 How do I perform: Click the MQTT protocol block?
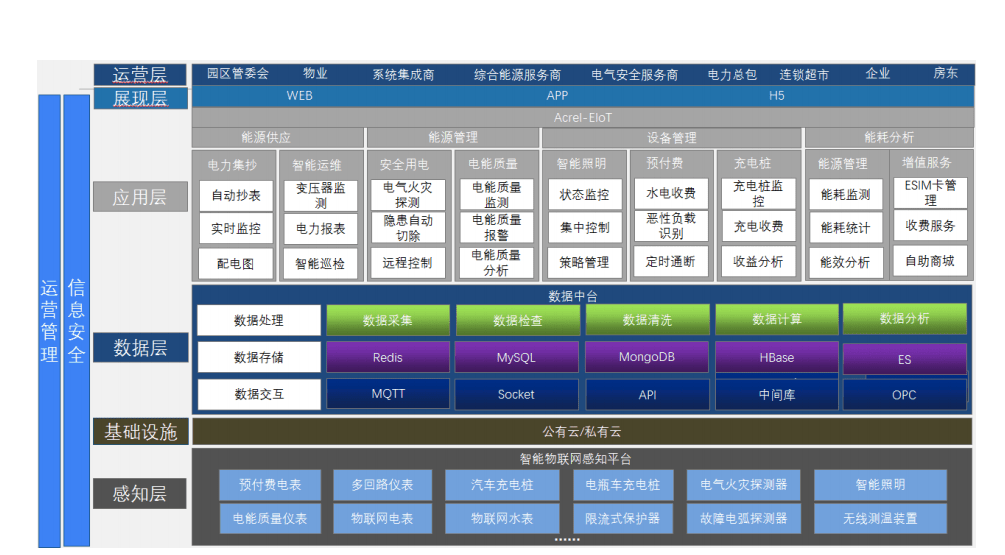tap(388, 394)
